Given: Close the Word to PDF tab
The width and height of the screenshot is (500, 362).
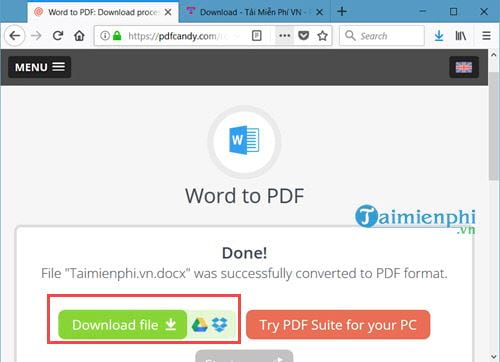Looking at the screenshot, I should tap(168, 12).
